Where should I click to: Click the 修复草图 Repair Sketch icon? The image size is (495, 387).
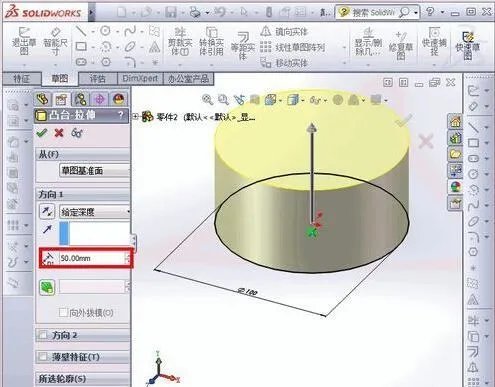(401, 46)
